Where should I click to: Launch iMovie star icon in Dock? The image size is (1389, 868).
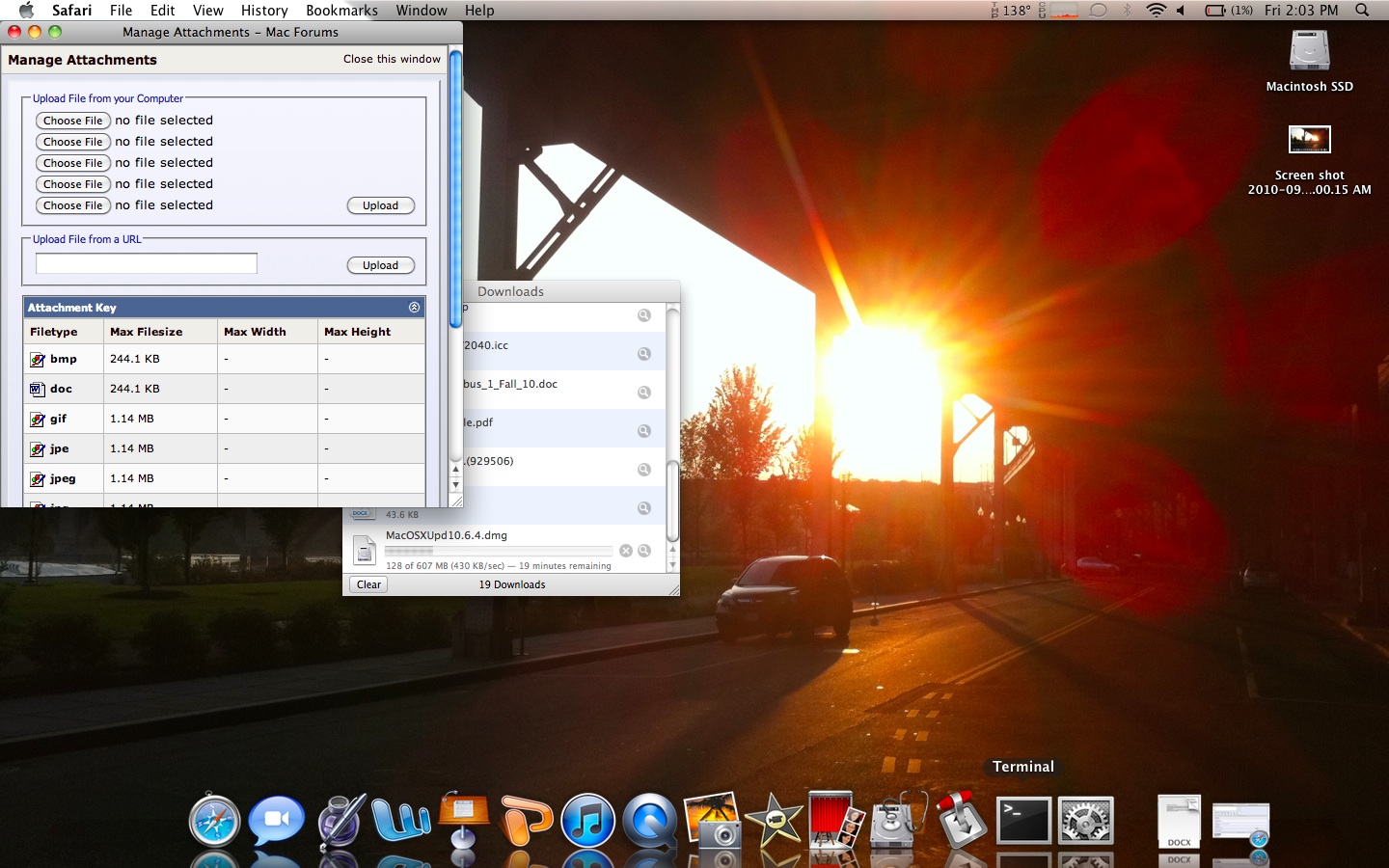click(775, 821)
